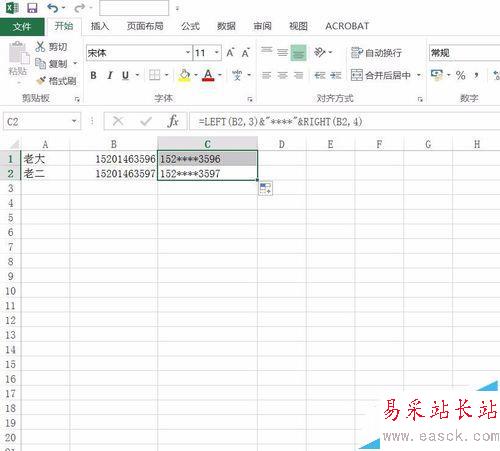This screenshot has width=500, height=451.
Task: Switch to Page Layout (页面布局) tab
Action: (145, 26)
